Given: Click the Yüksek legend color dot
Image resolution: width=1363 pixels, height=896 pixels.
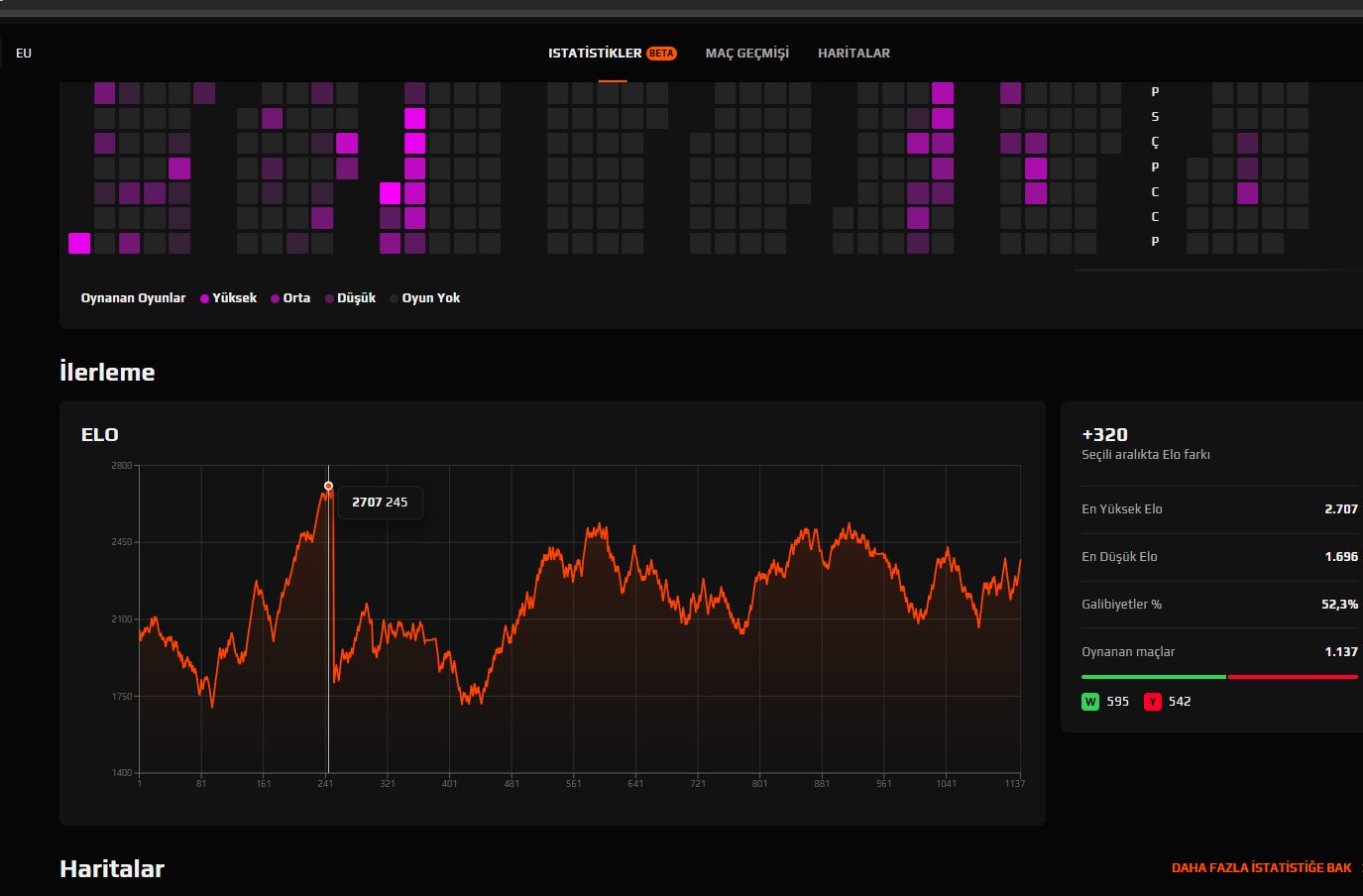Looking at the screenshot, I should (204, 298).
